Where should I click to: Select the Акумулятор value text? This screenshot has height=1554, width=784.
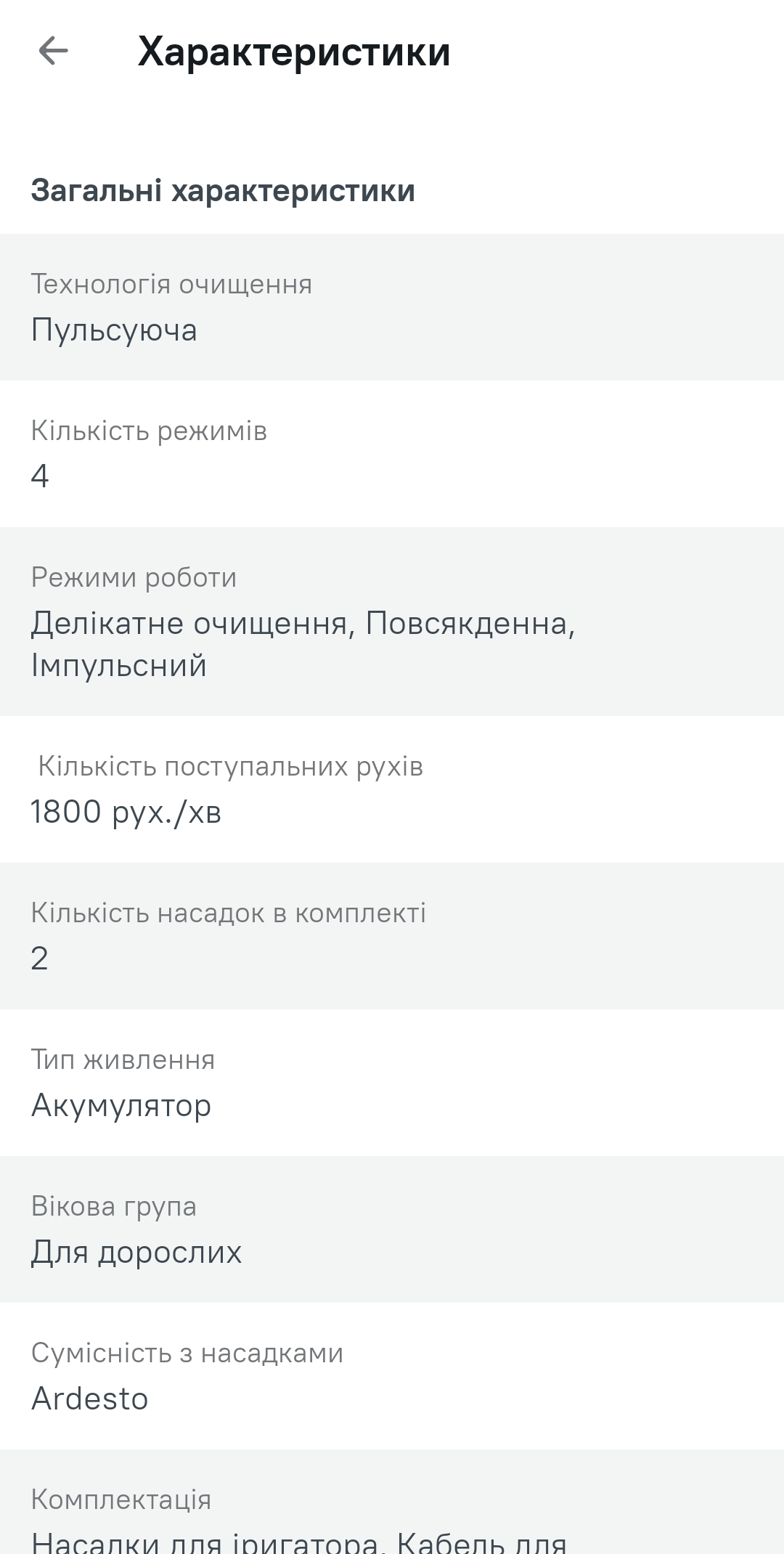pos(121,1106)
